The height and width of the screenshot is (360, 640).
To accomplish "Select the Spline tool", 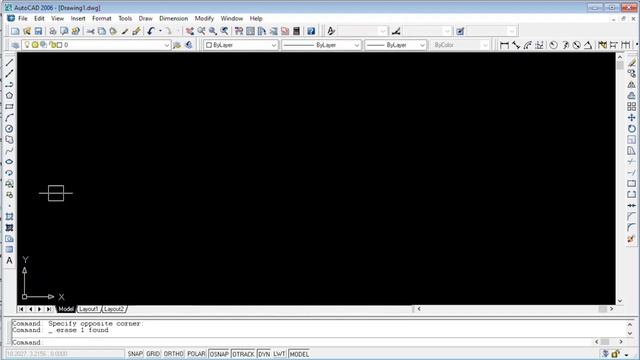I will pos(9,151).
